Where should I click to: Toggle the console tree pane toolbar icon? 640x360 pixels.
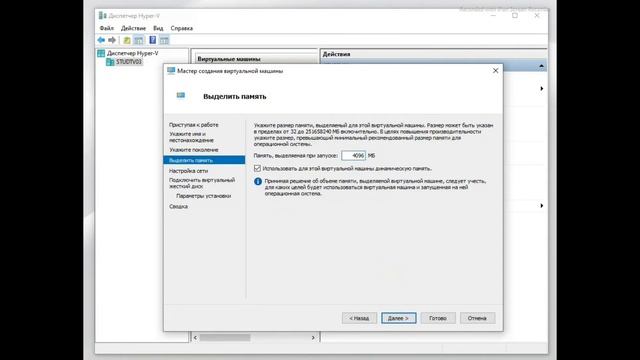139,40
